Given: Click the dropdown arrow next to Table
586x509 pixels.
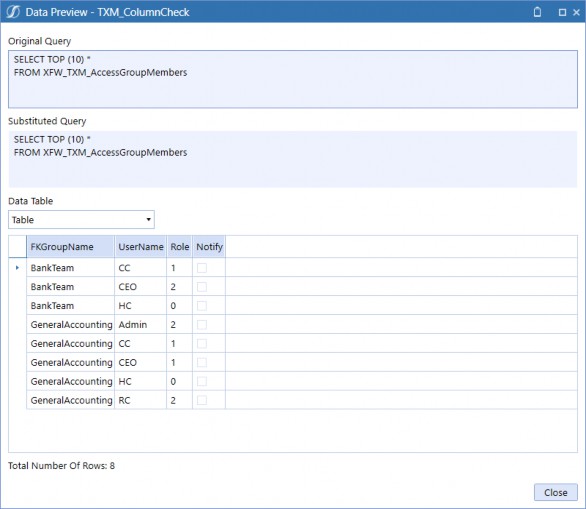Looking at the screenshot, I should point(148,219).
